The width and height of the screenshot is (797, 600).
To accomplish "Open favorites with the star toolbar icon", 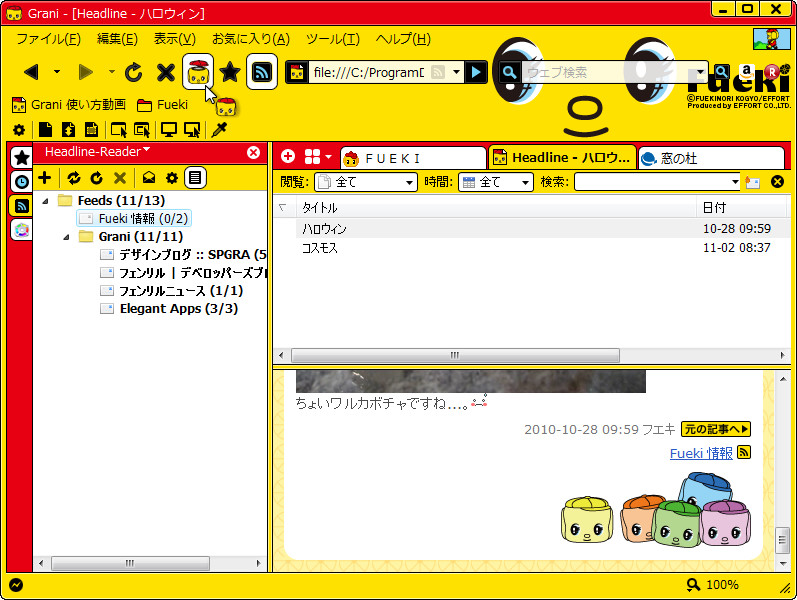I will tap(230, 72).
